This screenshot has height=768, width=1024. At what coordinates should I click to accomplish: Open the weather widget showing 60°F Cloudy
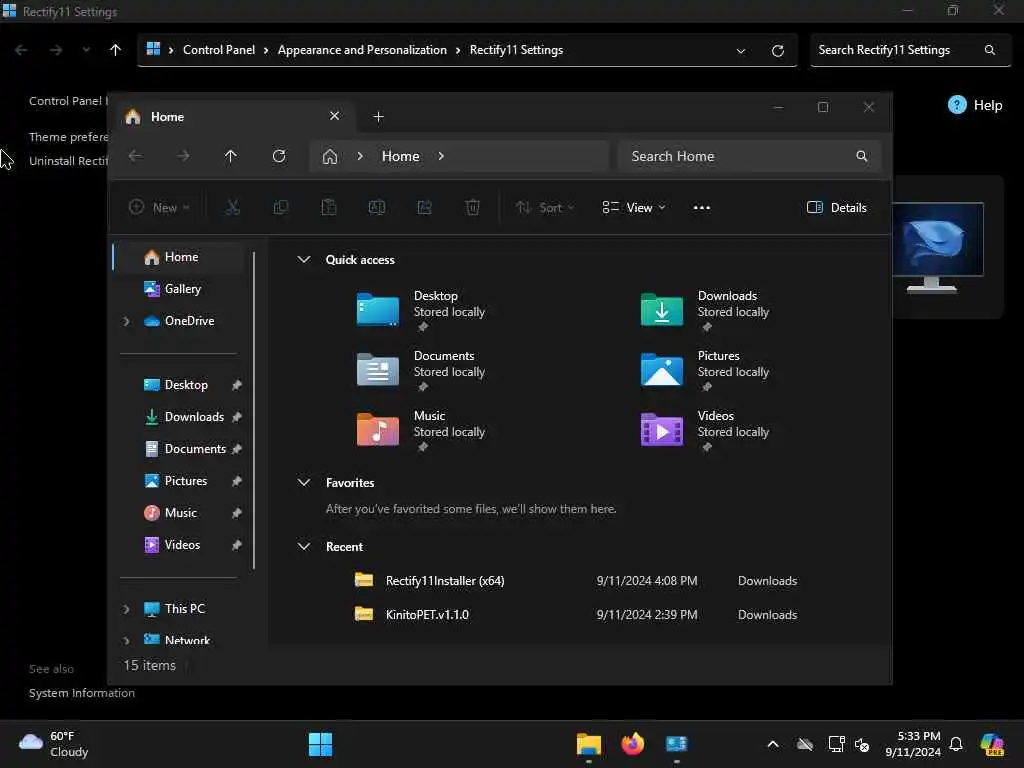54,744
